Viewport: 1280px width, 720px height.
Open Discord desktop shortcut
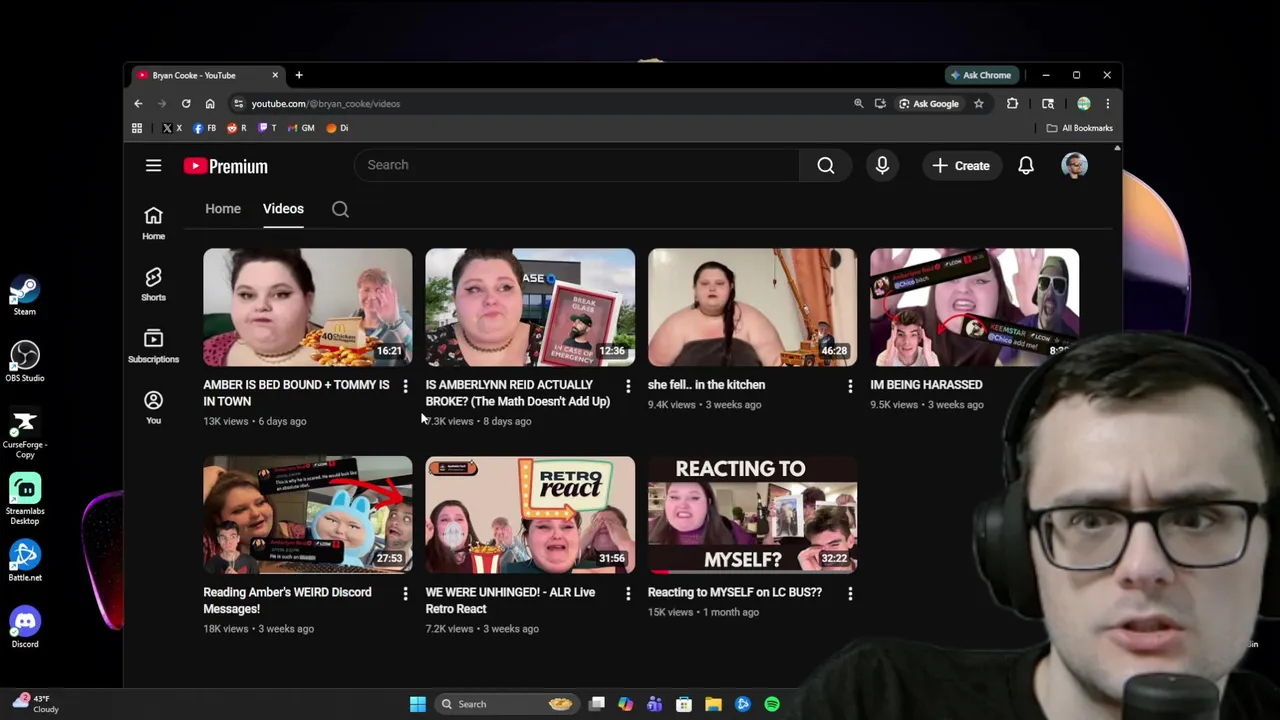click(25, 627)
